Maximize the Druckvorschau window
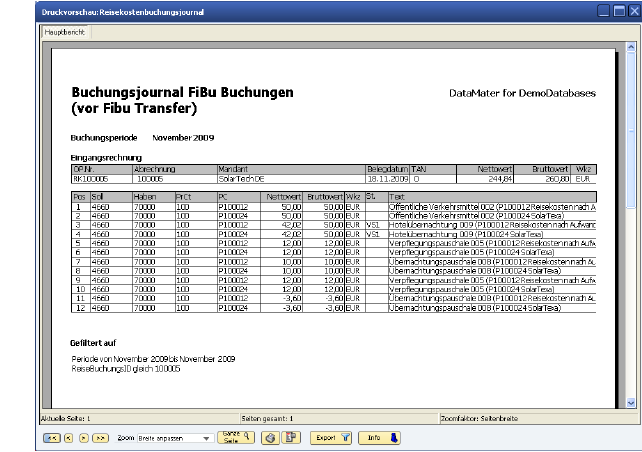This screenshot has width=642, height=452. click(x=618, y=10)
